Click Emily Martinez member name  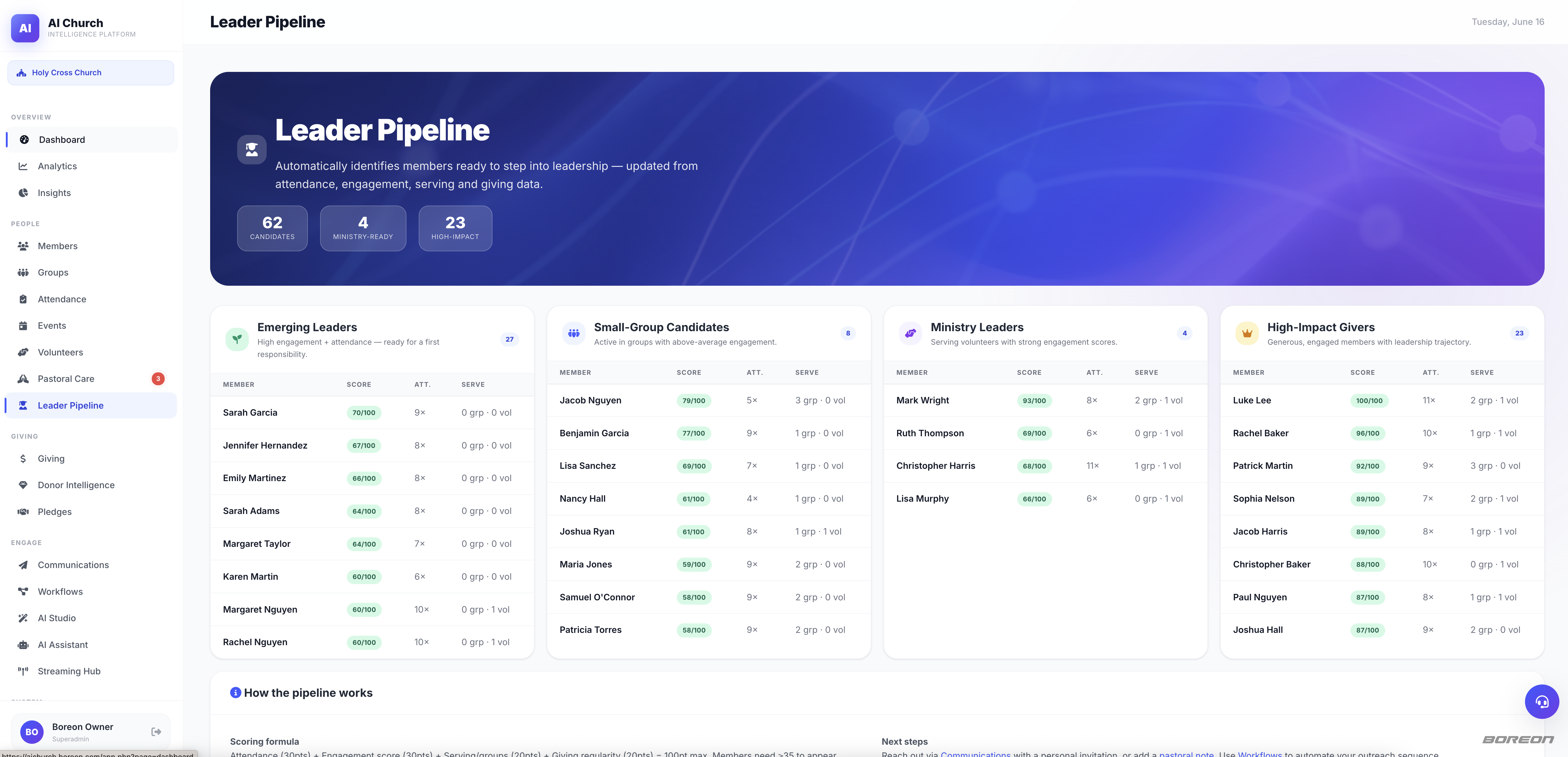(x=254, y=478)
